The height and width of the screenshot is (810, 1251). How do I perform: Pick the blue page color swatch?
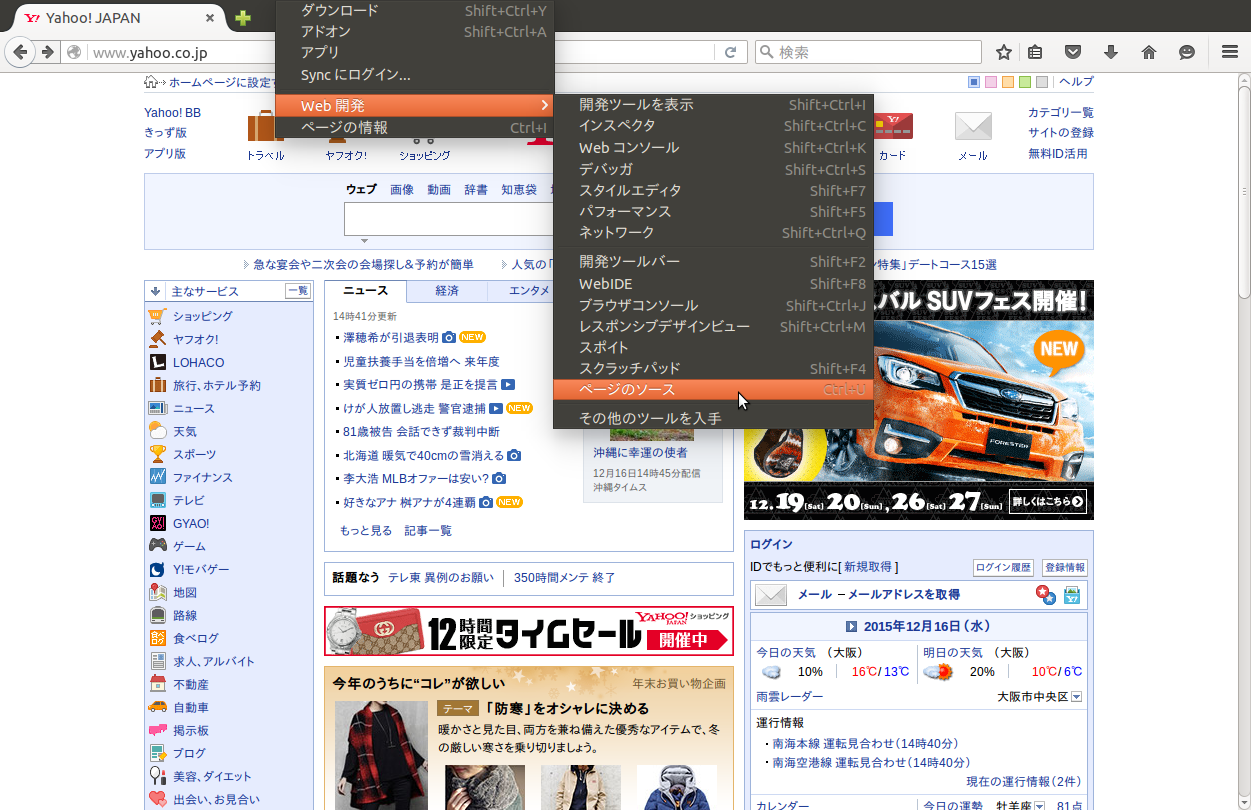tap(975, 82)
